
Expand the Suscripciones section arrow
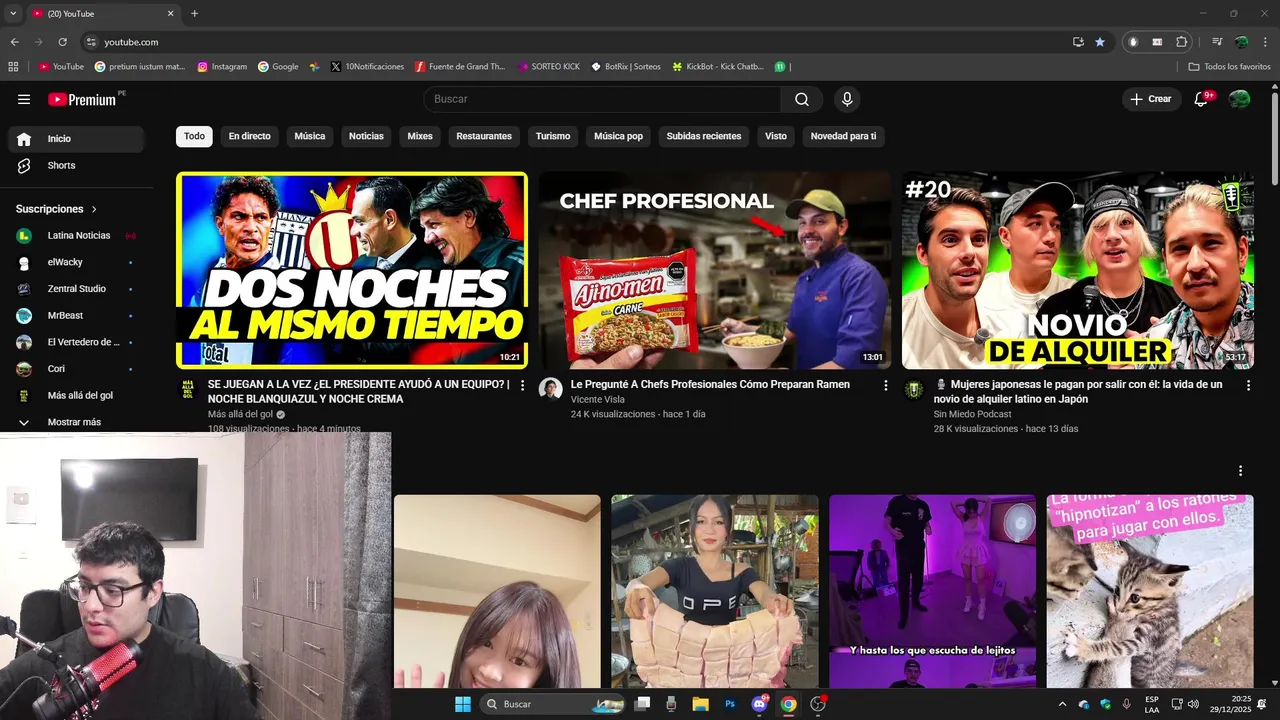point(95,209)
